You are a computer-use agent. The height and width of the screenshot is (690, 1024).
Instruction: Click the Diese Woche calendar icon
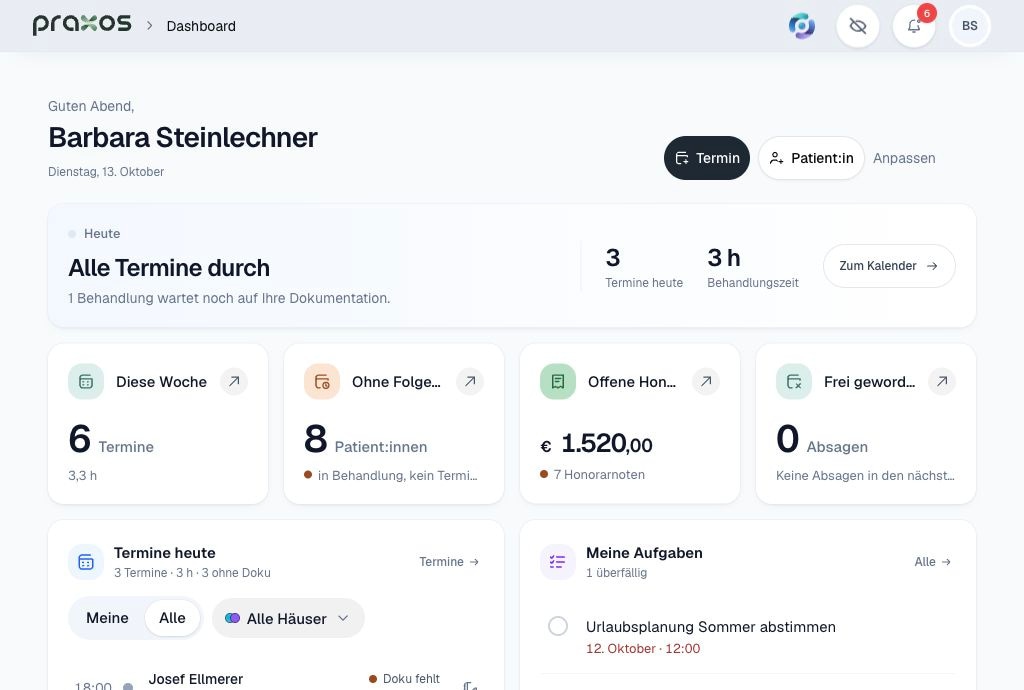(x=86, y=381)
